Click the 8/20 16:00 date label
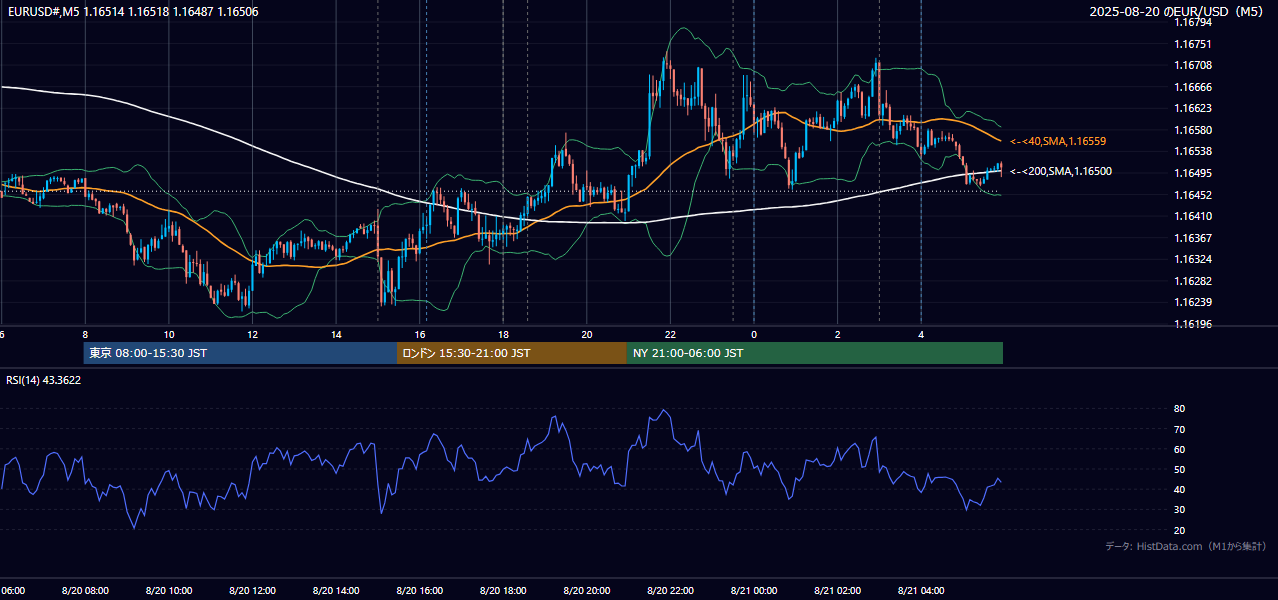Viewport: 1278px width, 600px height. click(x=420, y=591)
